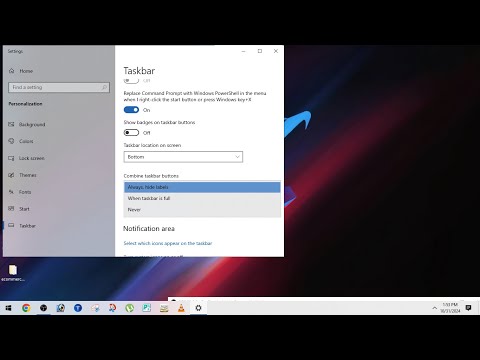The height and width of the screenshot is (360, 480).
Task: Select 'When taskbar is full' option
Action: [202, 198]
